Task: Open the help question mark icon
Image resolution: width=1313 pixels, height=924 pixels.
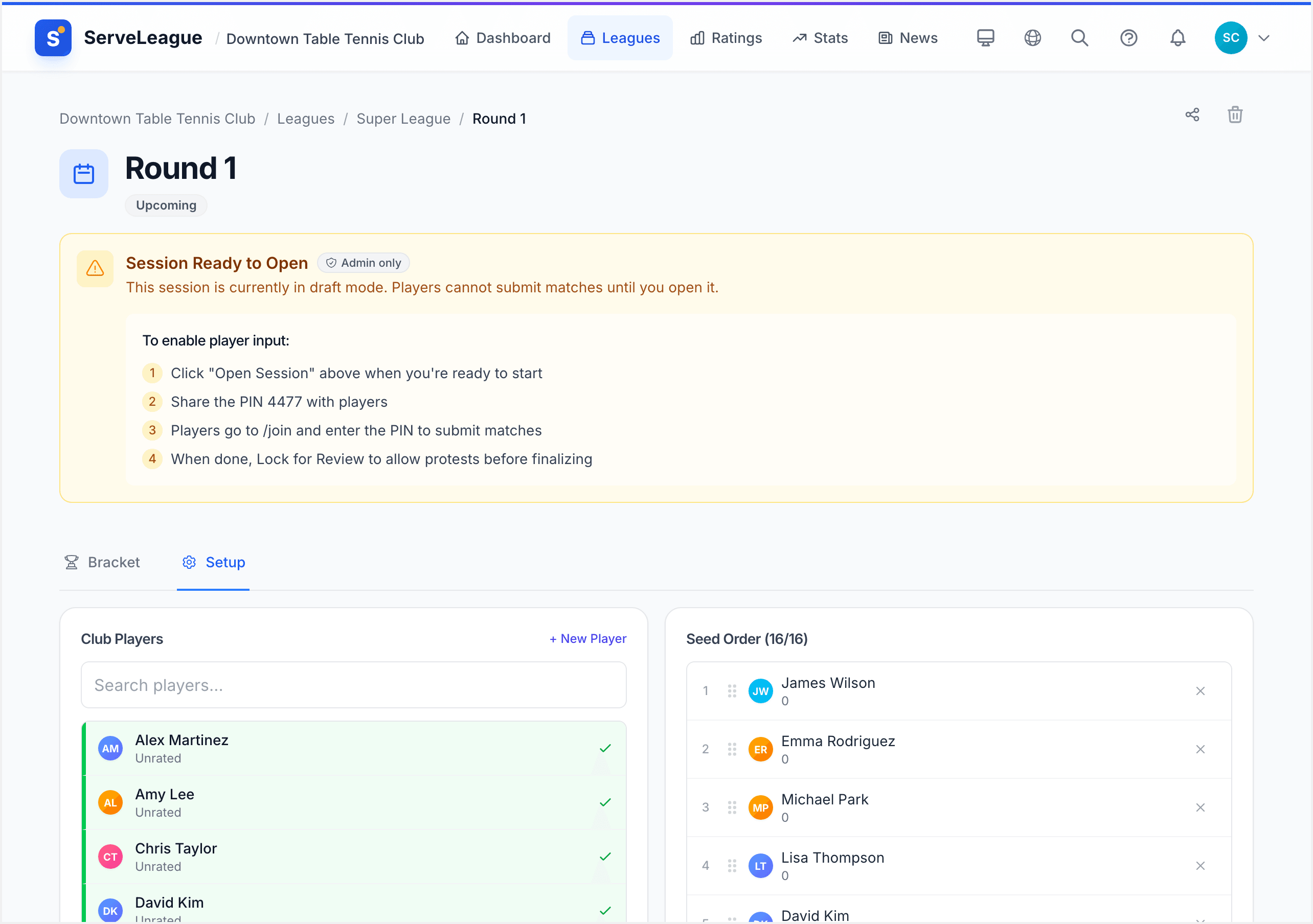Action: (x=1128, y=38)
